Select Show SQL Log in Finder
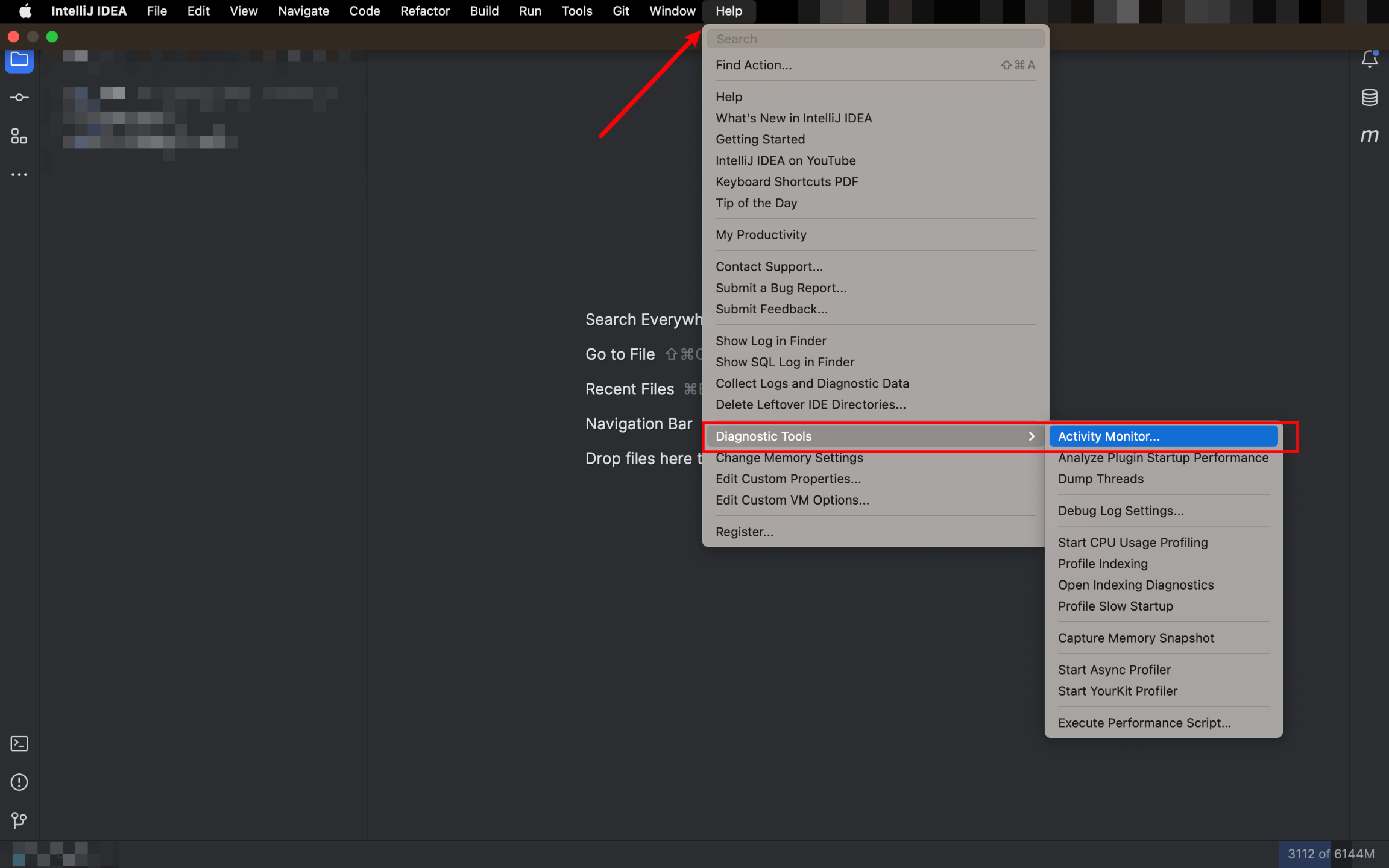The height and width of the screenshot is (868, 1389). tap(875, 362)
